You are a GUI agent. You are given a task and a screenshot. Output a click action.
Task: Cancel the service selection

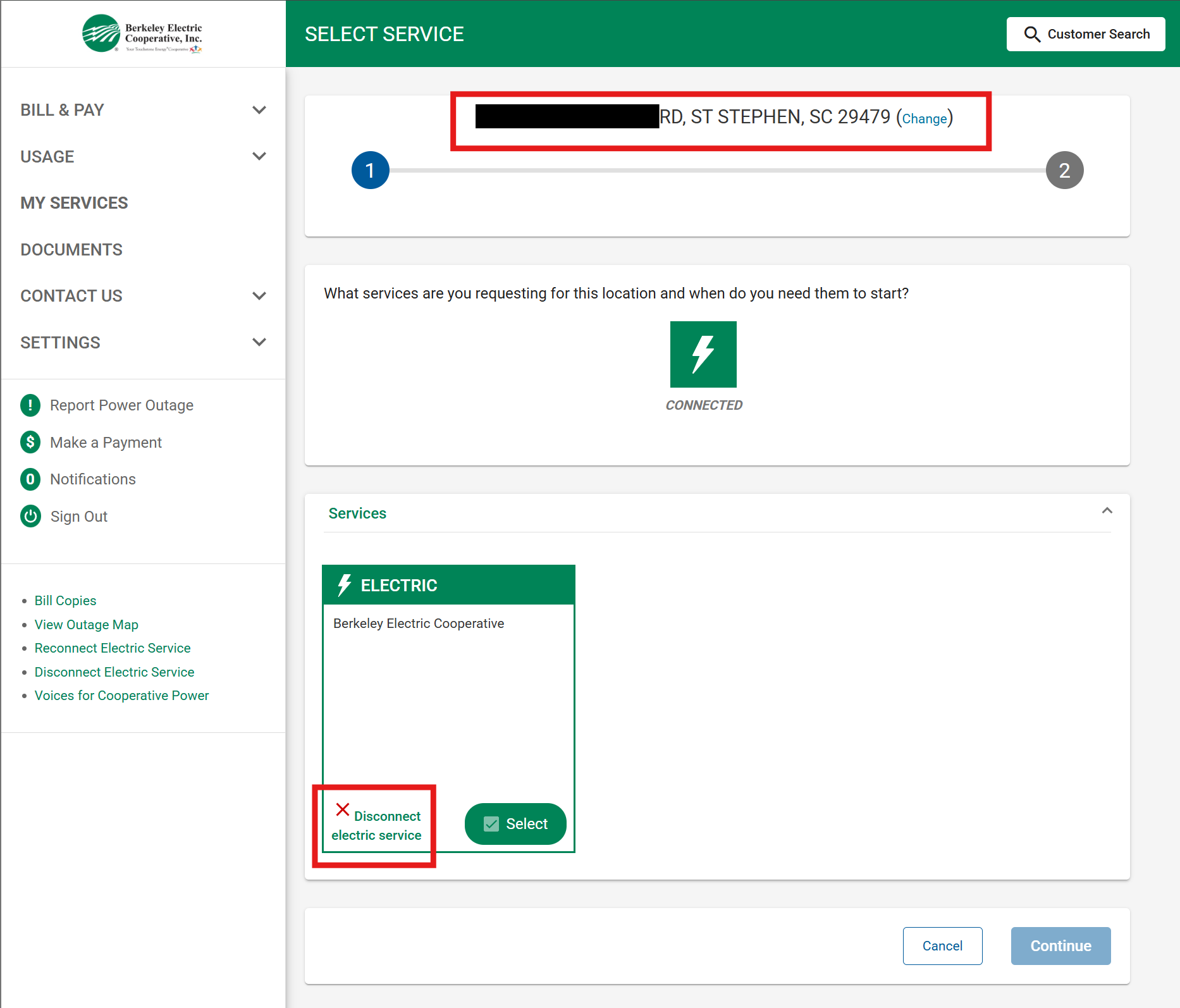[x=942, y=946]
